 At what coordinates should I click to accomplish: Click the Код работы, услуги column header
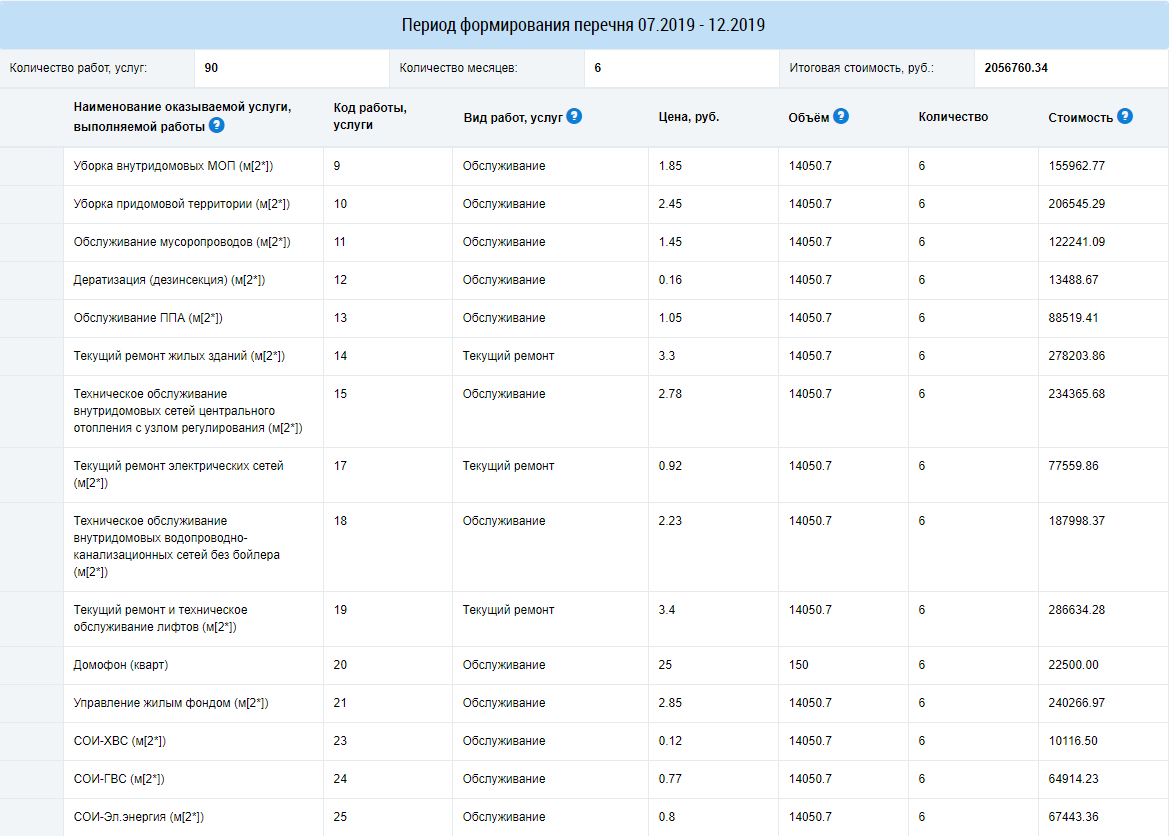(x=370, y=116)
